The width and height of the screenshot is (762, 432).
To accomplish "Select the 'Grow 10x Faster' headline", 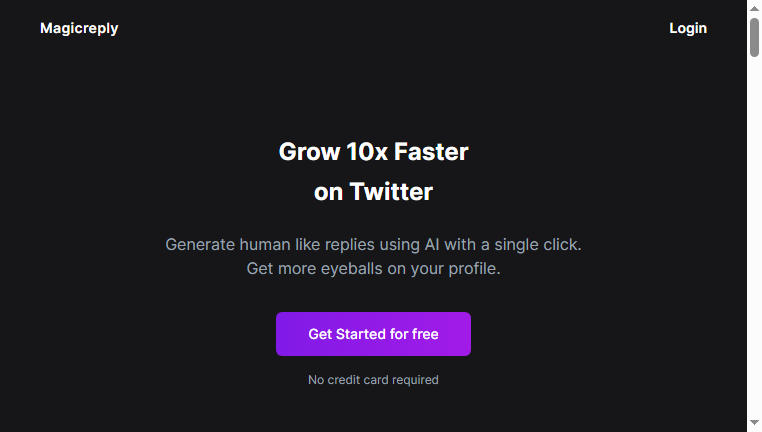I will point(373,152).
